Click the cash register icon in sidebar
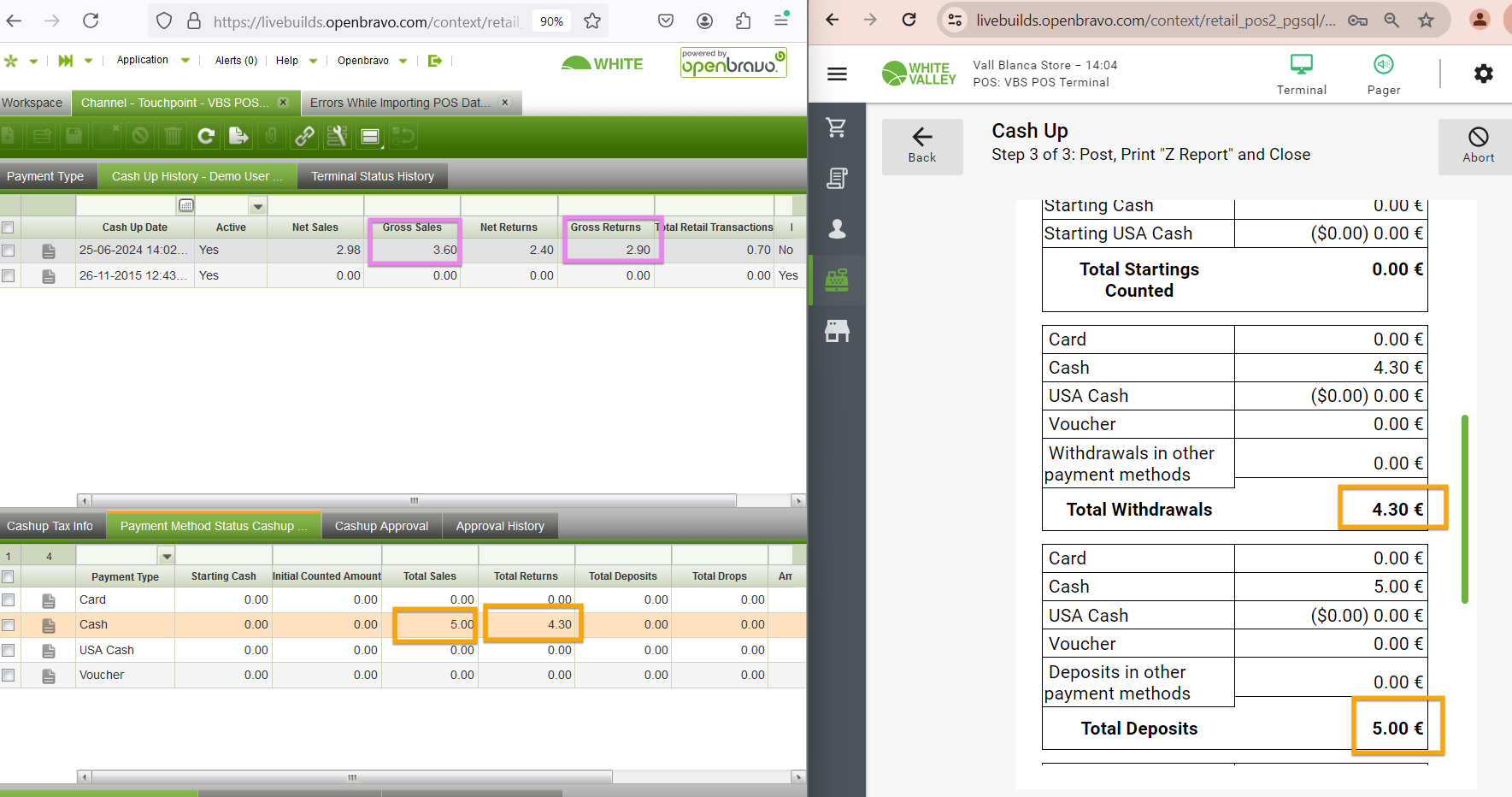 pyautogui.click(x=837, y=280)
